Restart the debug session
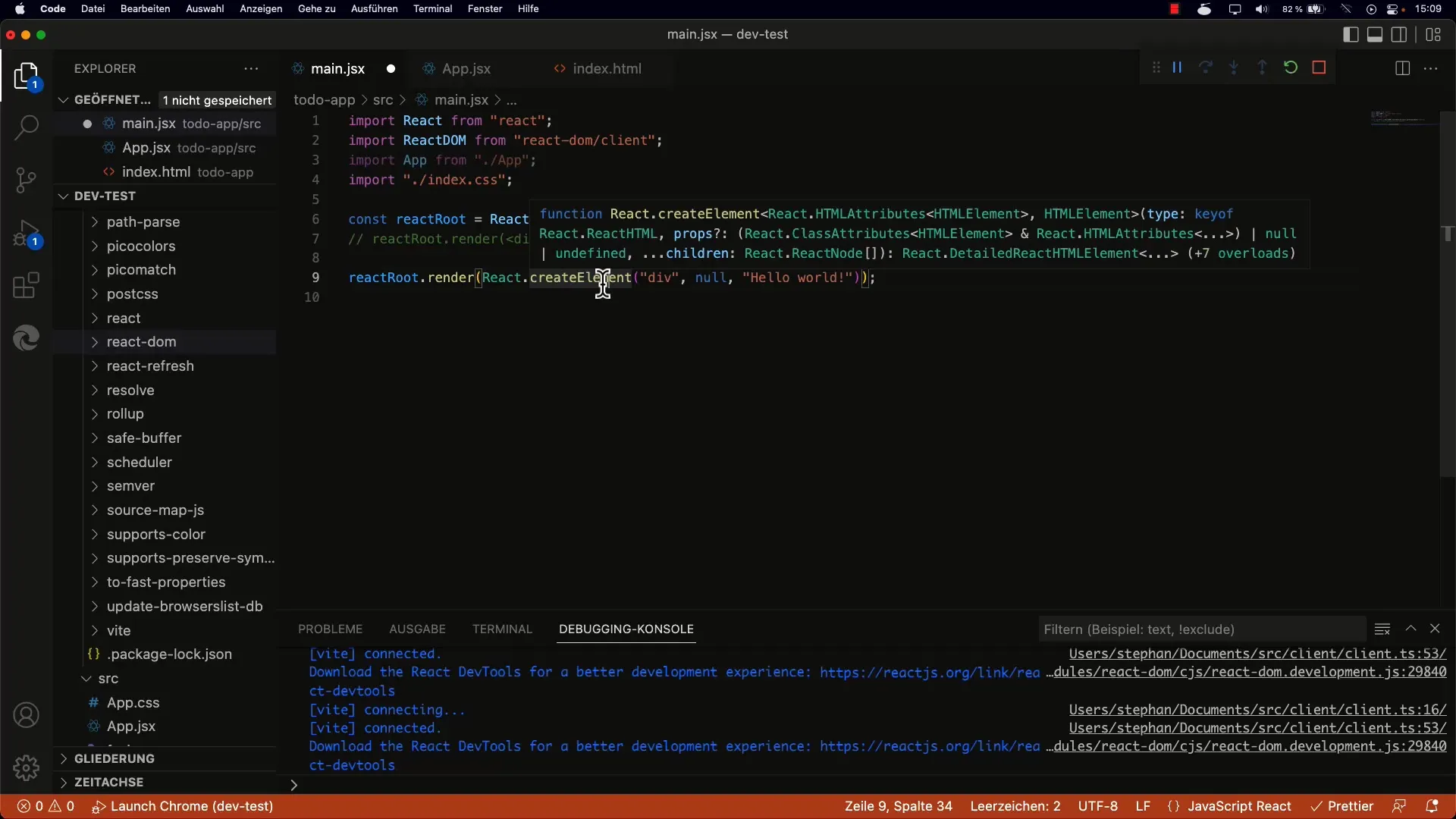The image size is (1456, 819). pos(1291,67)
